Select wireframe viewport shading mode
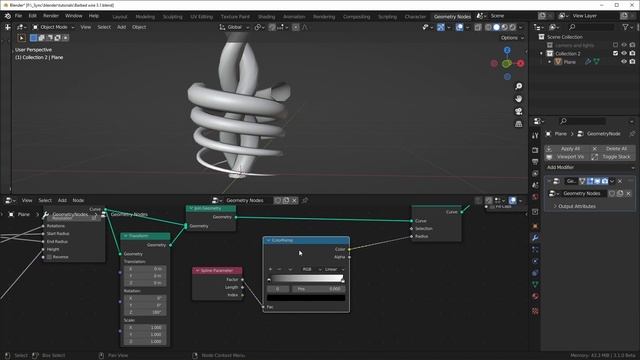Viewport: 640px width, 360px height. (488, 27)
